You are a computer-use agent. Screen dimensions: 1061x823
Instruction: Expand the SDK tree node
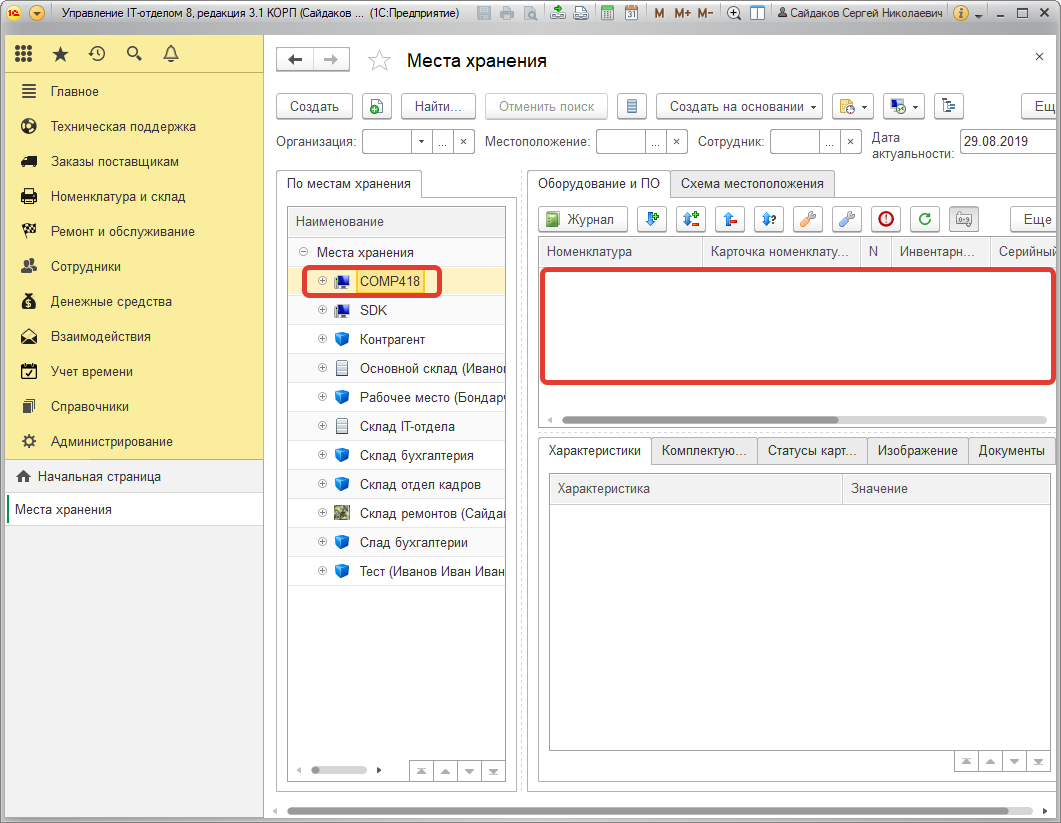pos(322,310)
